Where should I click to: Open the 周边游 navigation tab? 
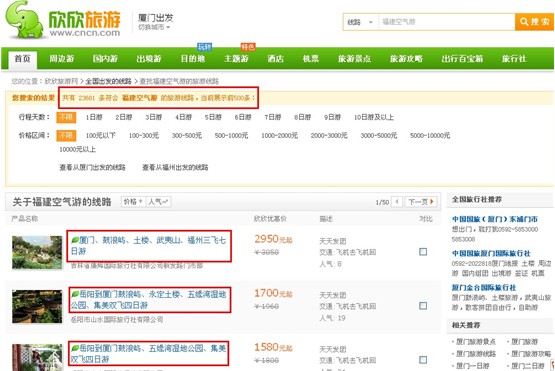(62, 59)
